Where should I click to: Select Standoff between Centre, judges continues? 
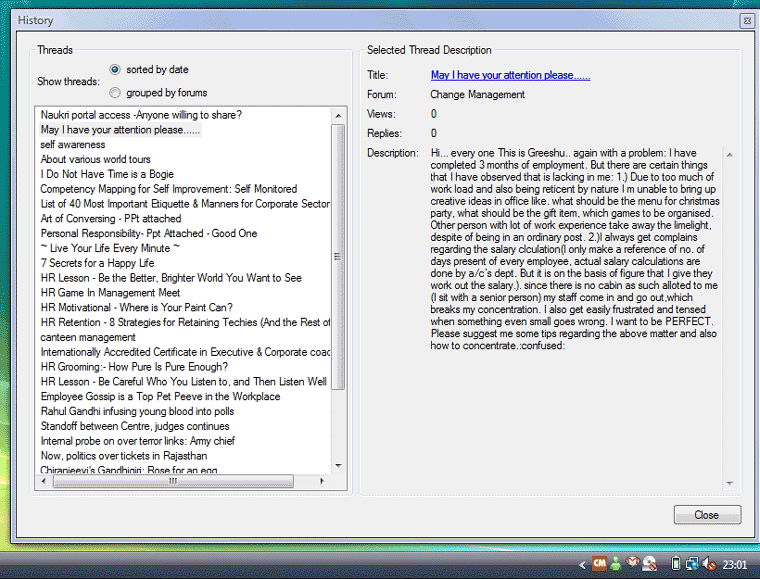point(135,426)
